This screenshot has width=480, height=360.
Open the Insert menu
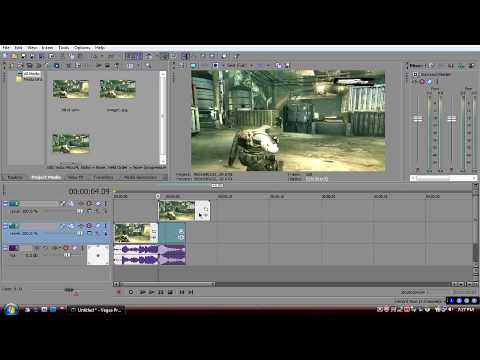[x=47, y=48]
